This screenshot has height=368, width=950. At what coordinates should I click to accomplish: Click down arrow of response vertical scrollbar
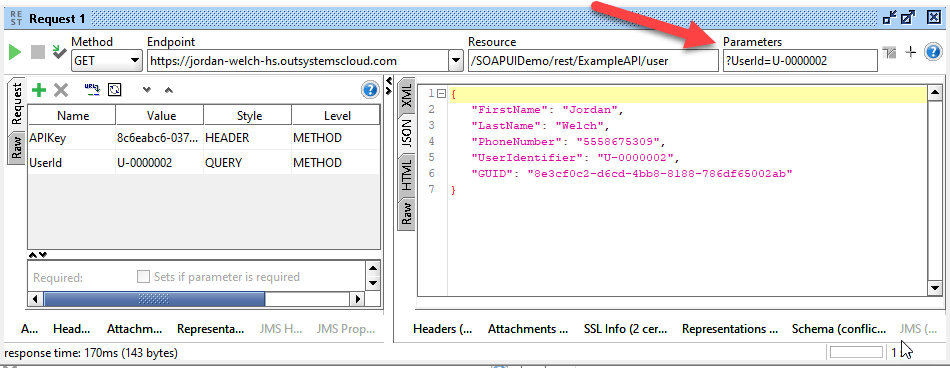click(x=934, y=289)
